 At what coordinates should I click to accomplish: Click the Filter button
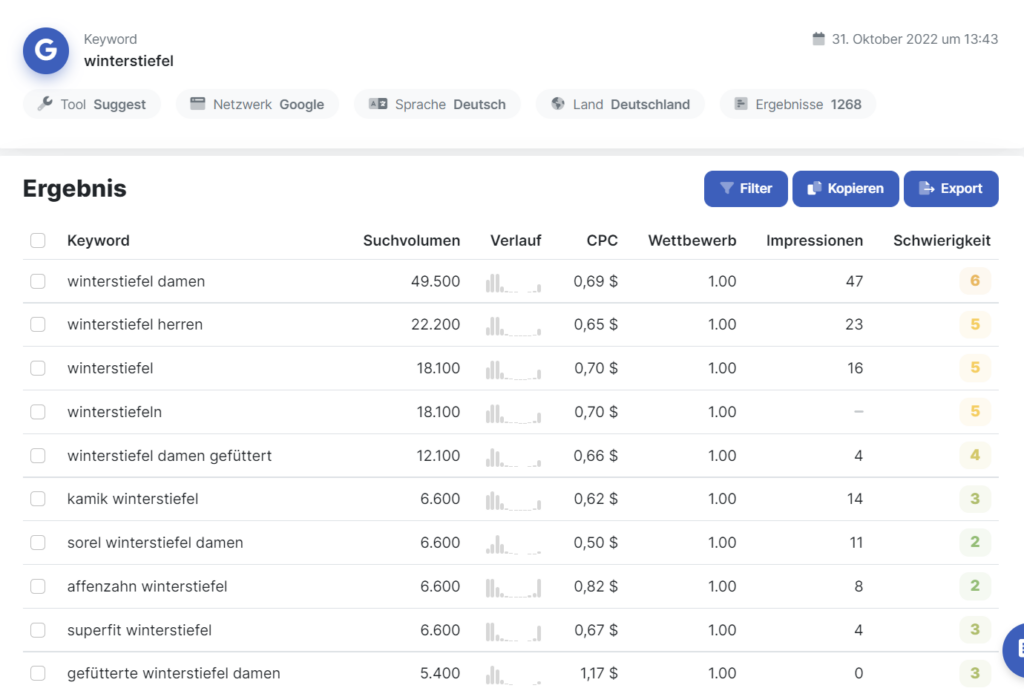tap(745, 188)
